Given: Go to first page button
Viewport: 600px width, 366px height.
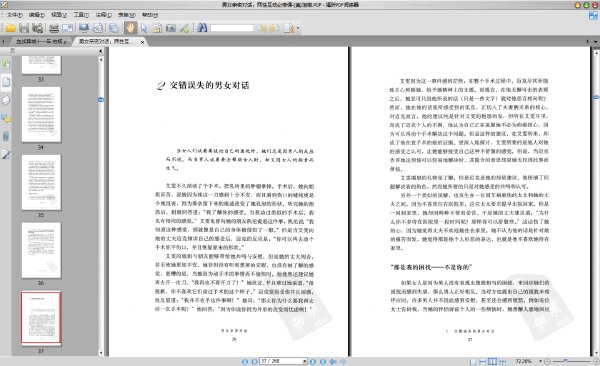Looking at the screenshot, I should tap(245, 361).
